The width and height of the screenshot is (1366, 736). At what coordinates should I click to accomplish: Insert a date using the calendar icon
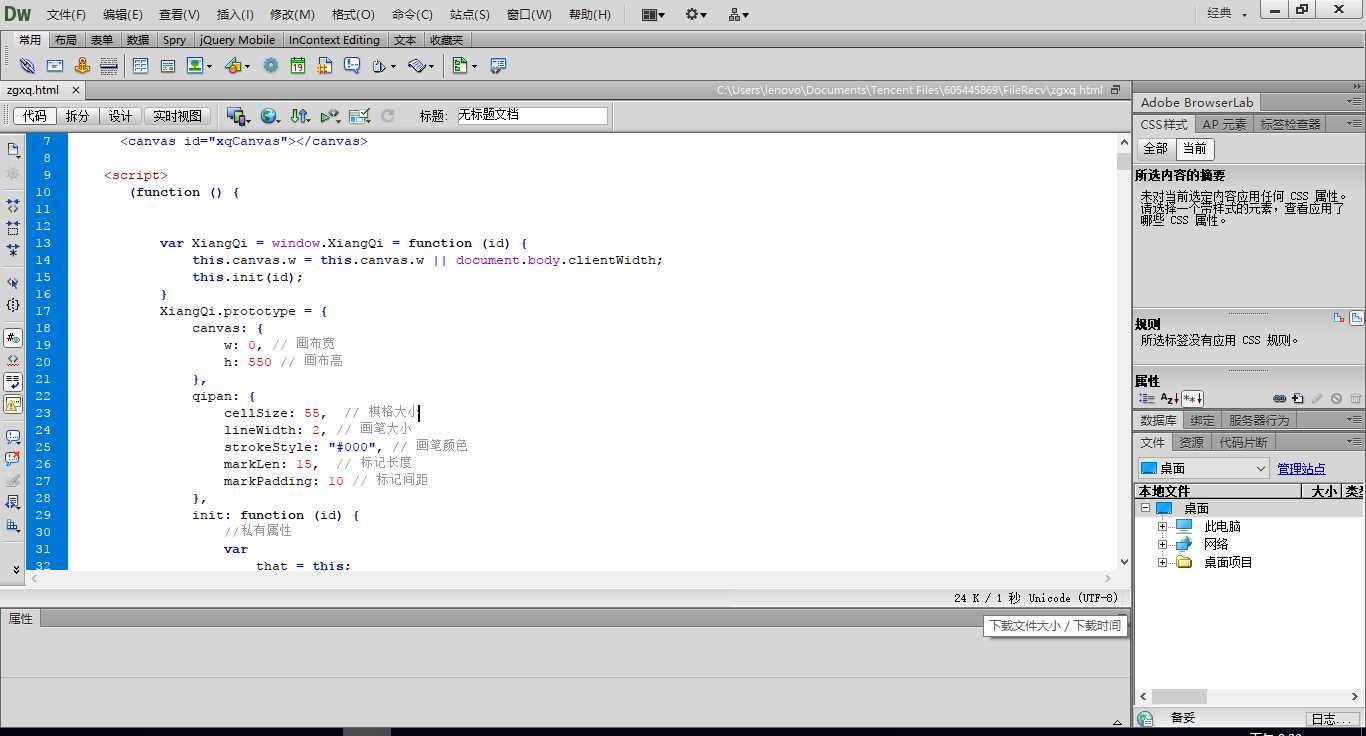coord(298,65)
